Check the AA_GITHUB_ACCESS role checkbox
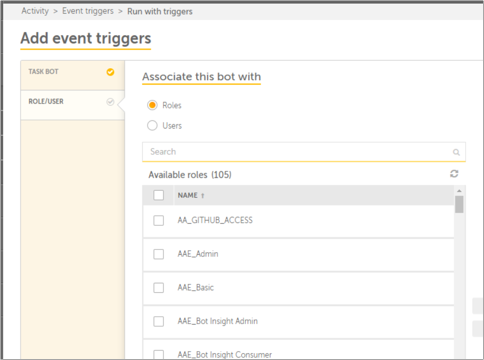 coord(159,220)
